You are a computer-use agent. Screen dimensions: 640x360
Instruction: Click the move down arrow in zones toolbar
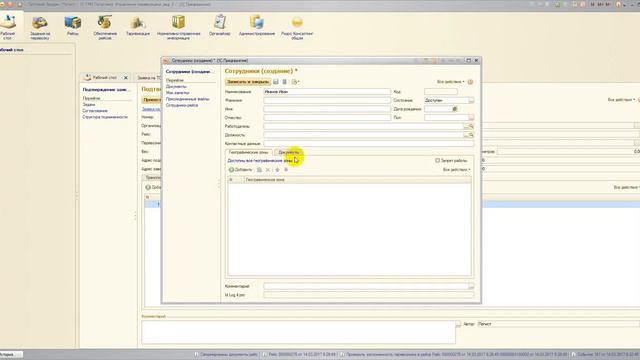[286, 170]
